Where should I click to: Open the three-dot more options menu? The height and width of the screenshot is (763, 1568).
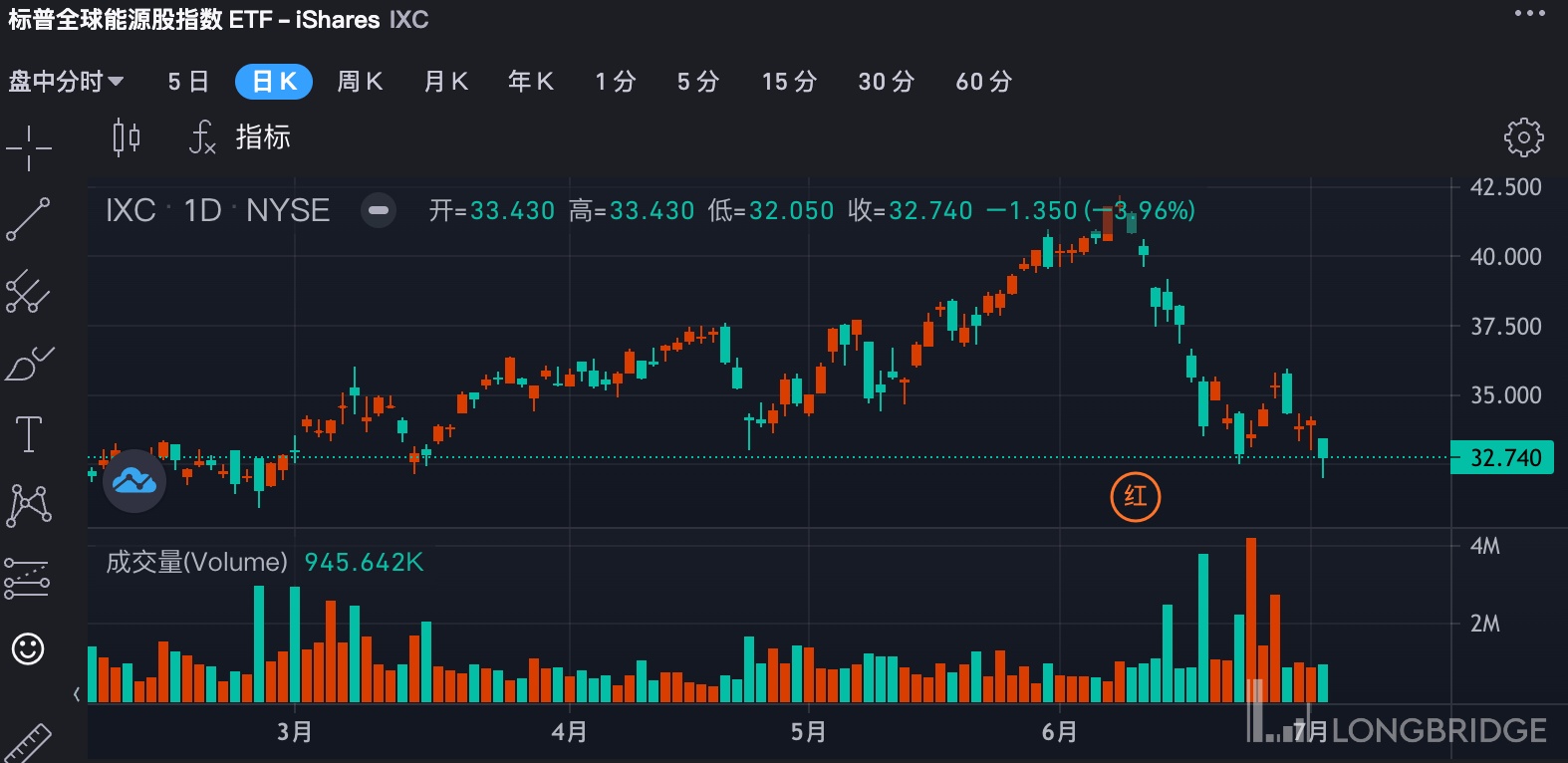[1529, 13]
